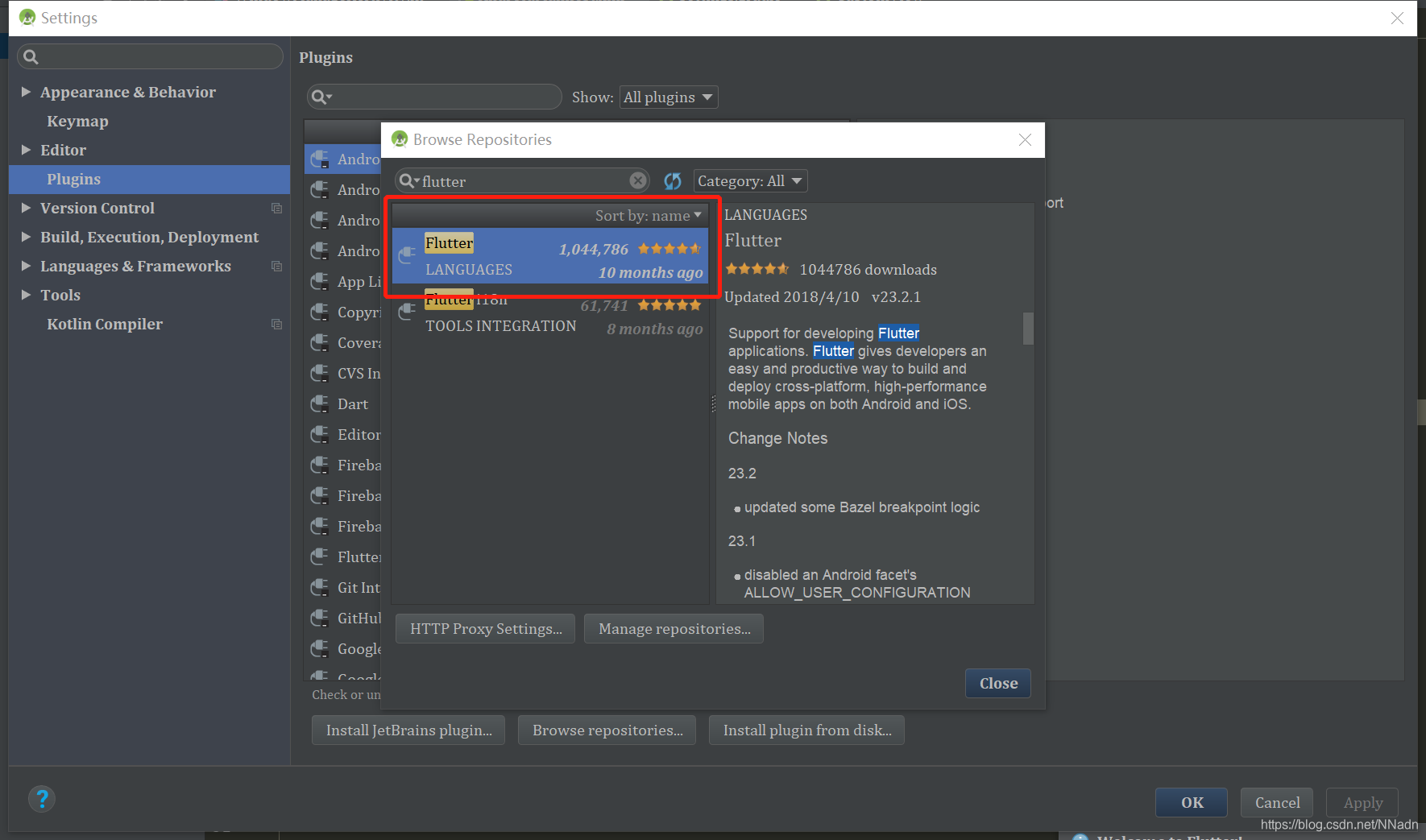Click the Copyright plugin icon
Viewport: 1426px width, 840px height.
point(320,312)
